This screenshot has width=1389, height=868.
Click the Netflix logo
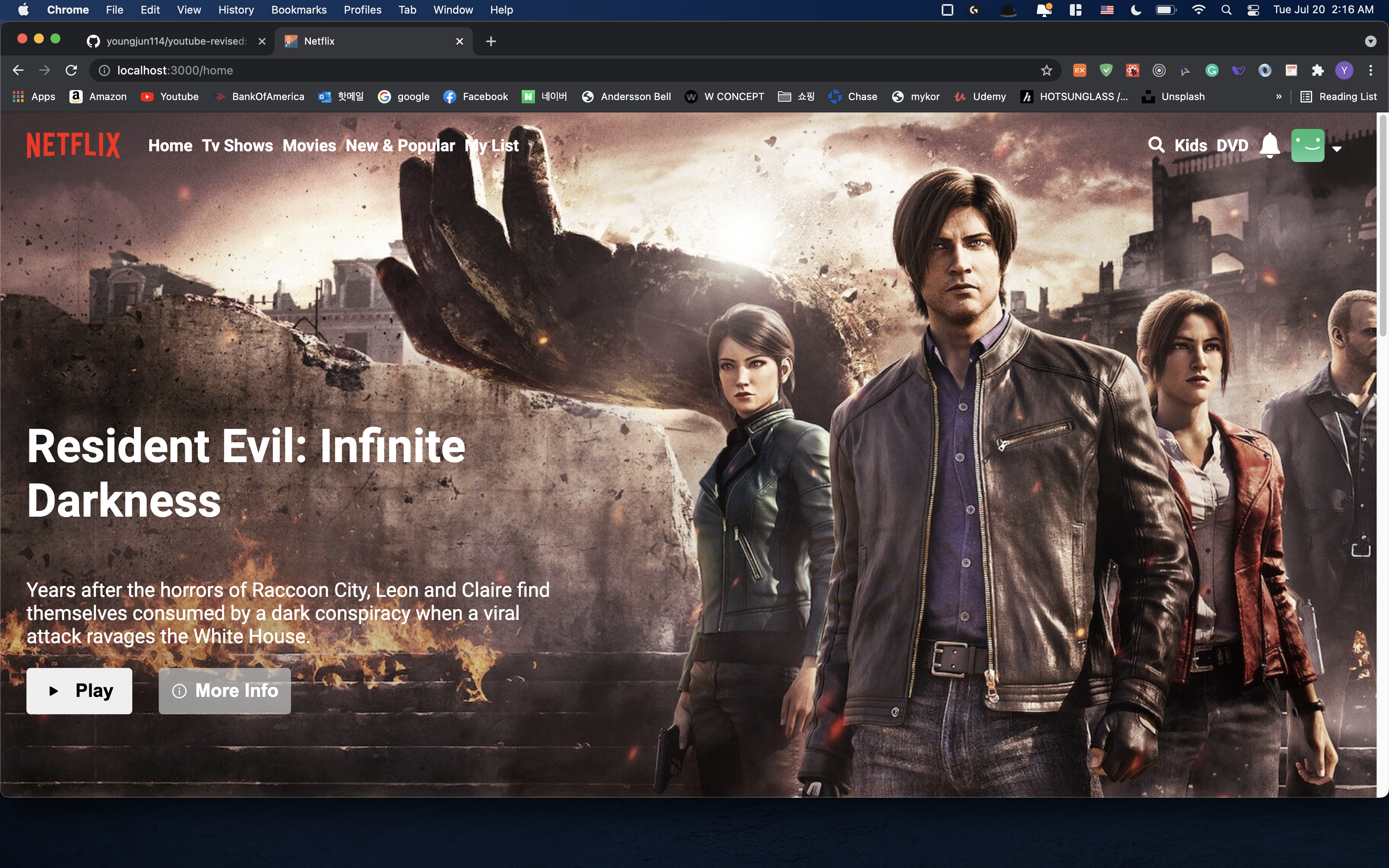[74, 145]
